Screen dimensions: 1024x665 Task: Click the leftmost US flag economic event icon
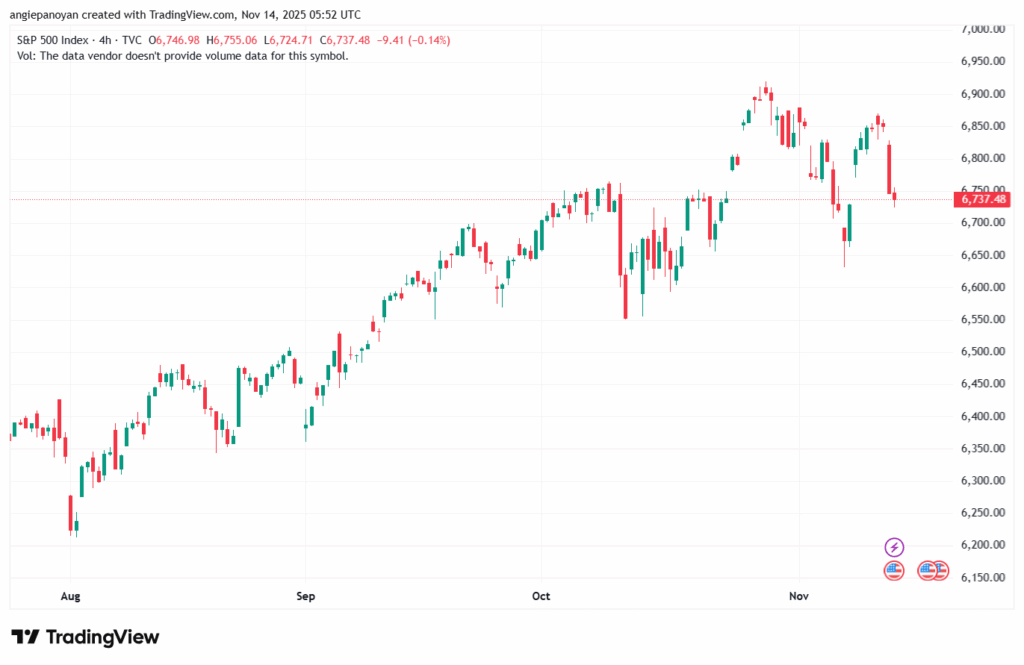[894, 571]
